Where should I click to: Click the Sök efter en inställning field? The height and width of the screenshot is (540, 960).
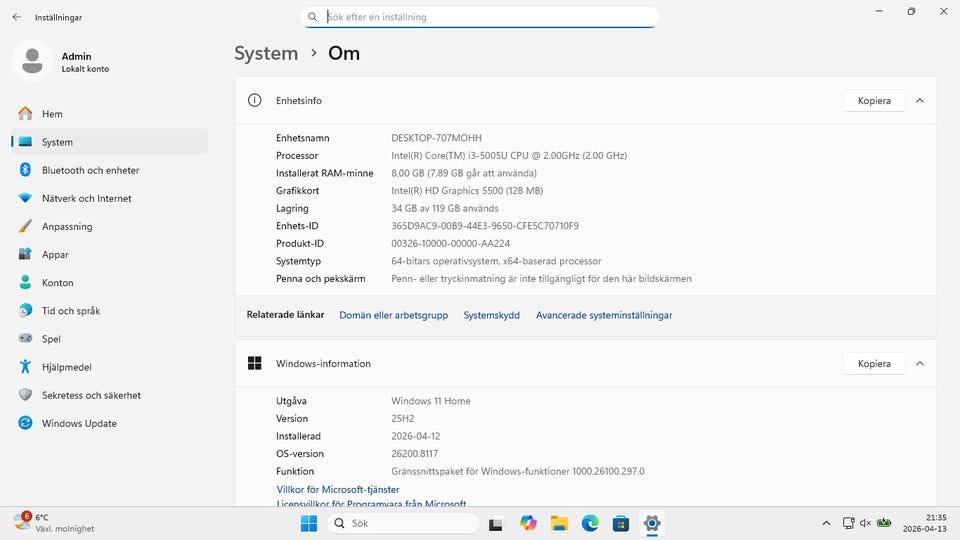point(480,17)
